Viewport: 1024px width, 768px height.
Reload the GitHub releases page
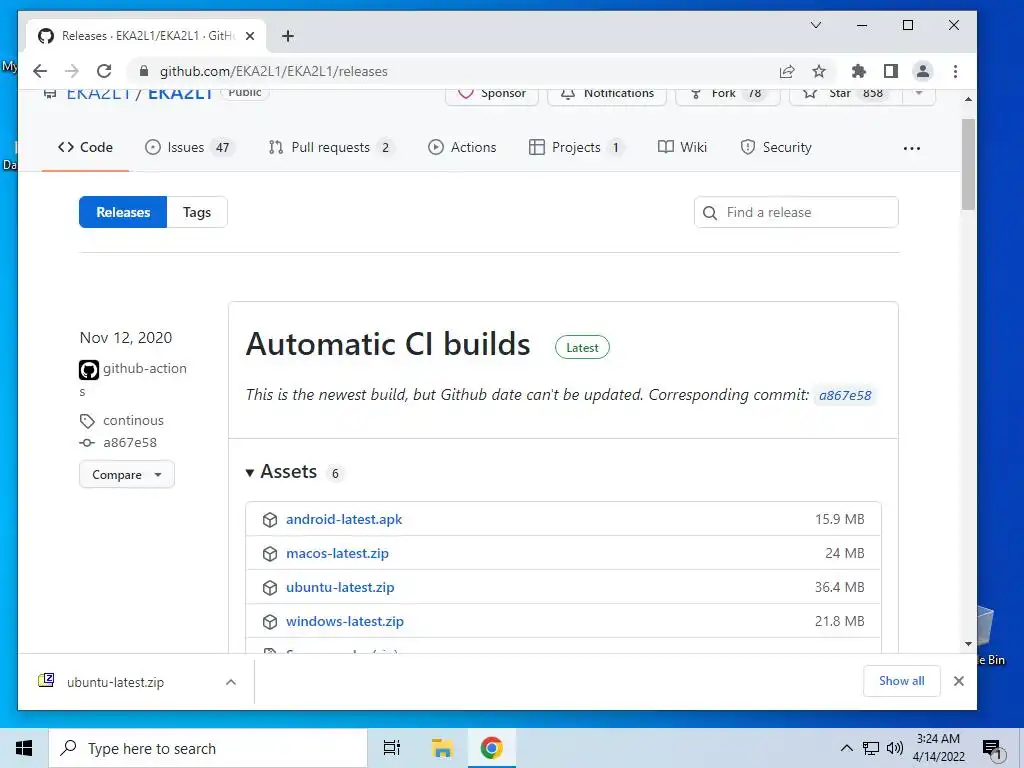click(104, 71)
